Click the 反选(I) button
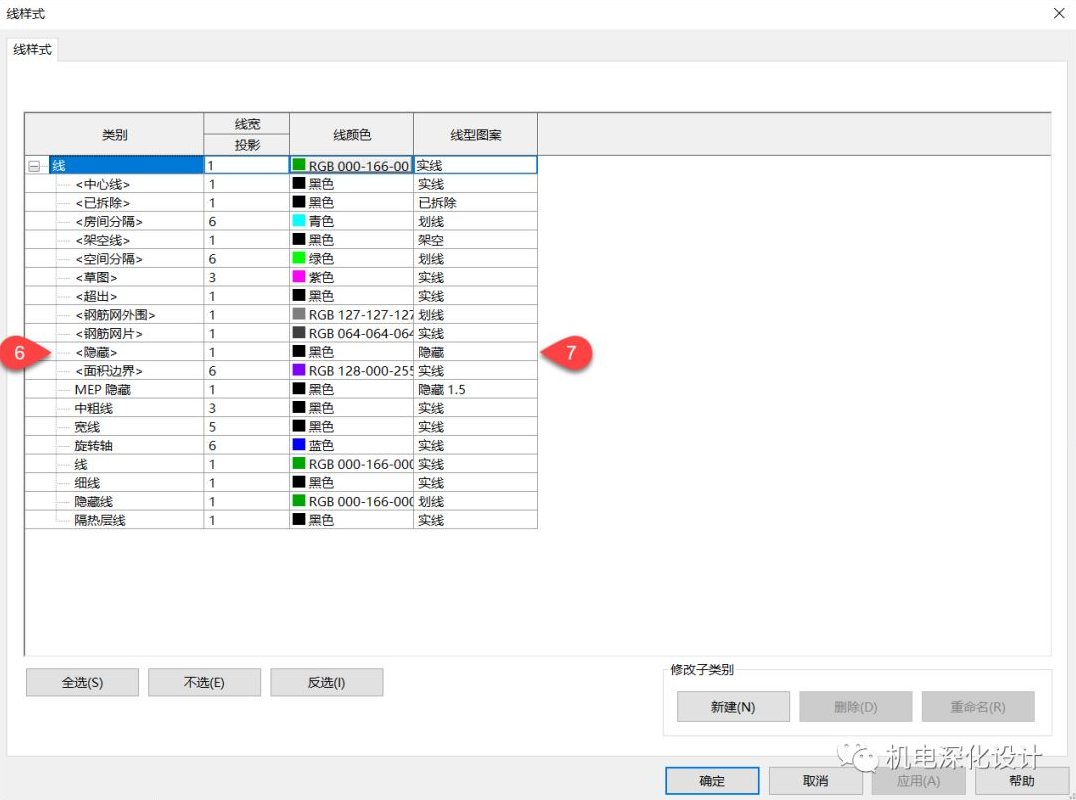Screen dimensions: 1076x800 click(326, 682)
